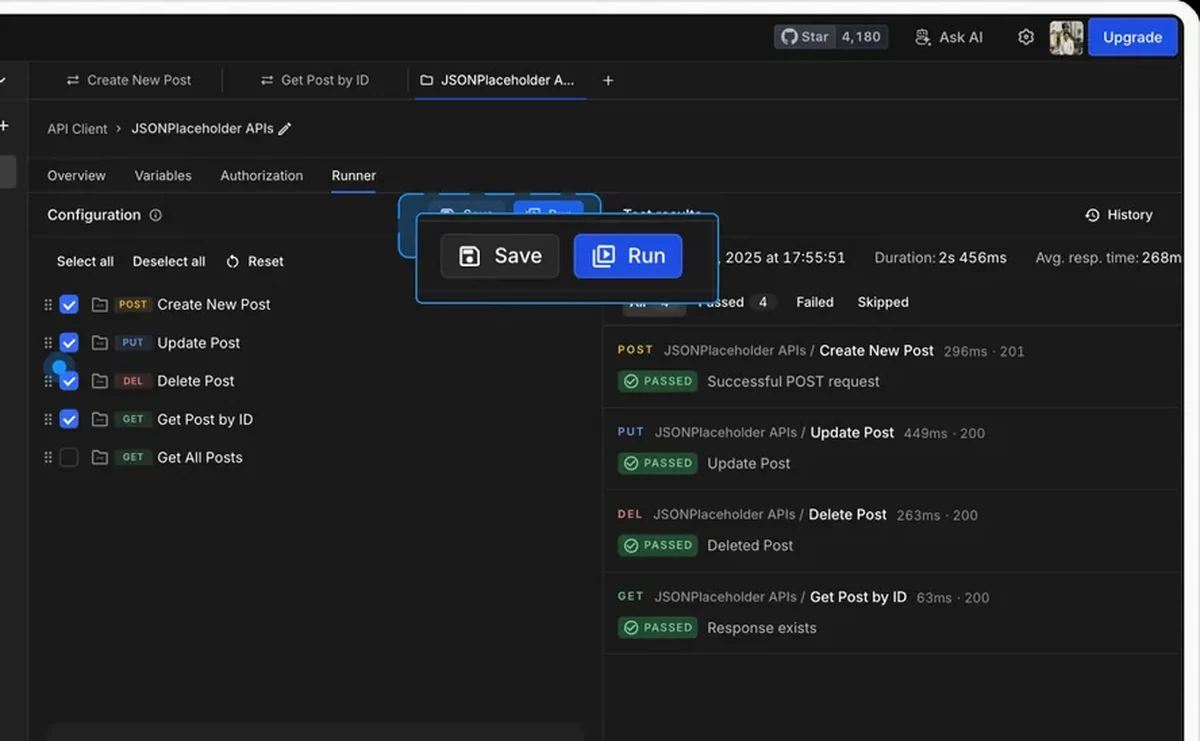This screenshot has width=1200, height=741.
Task: Select Delete Post in configuration list
Action: pos(196,381)
